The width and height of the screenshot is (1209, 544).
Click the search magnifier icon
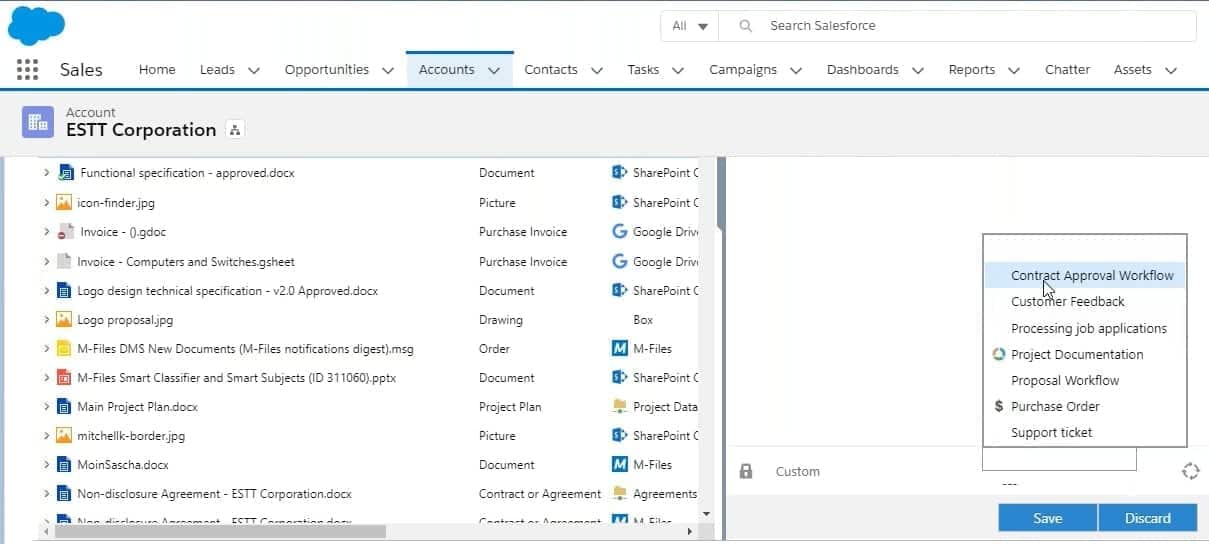pyautogui.click(x=745, y=26)
